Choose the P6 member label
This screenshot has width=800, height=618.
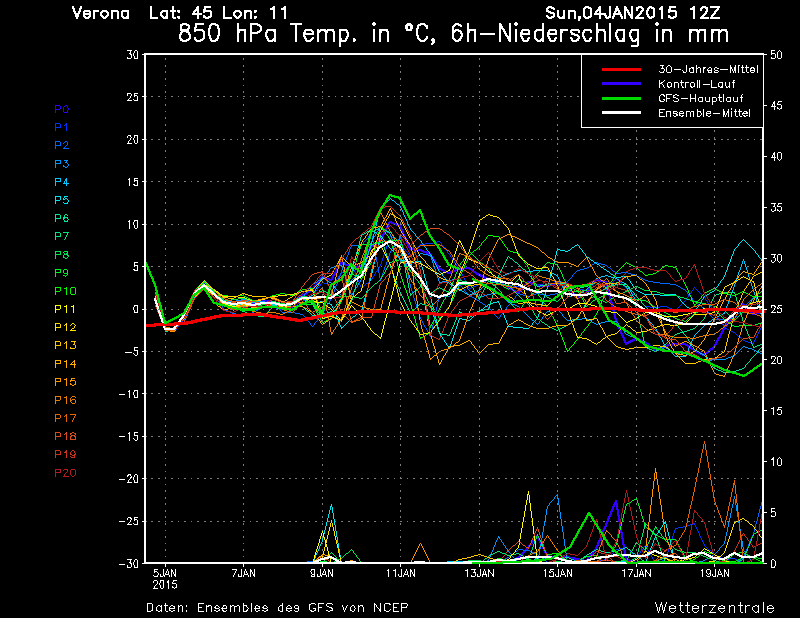[x=62, y=218]
